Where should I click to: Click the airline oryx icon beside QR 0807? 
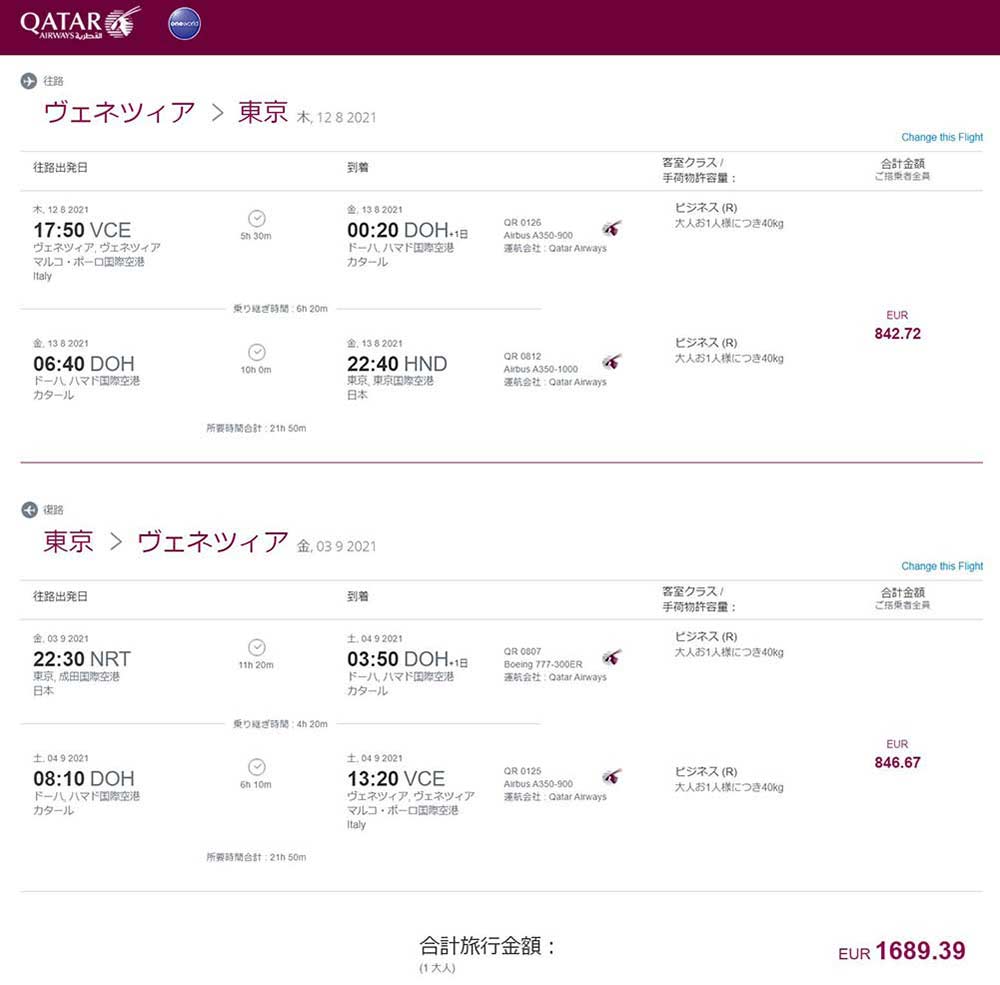click(612, 656)
